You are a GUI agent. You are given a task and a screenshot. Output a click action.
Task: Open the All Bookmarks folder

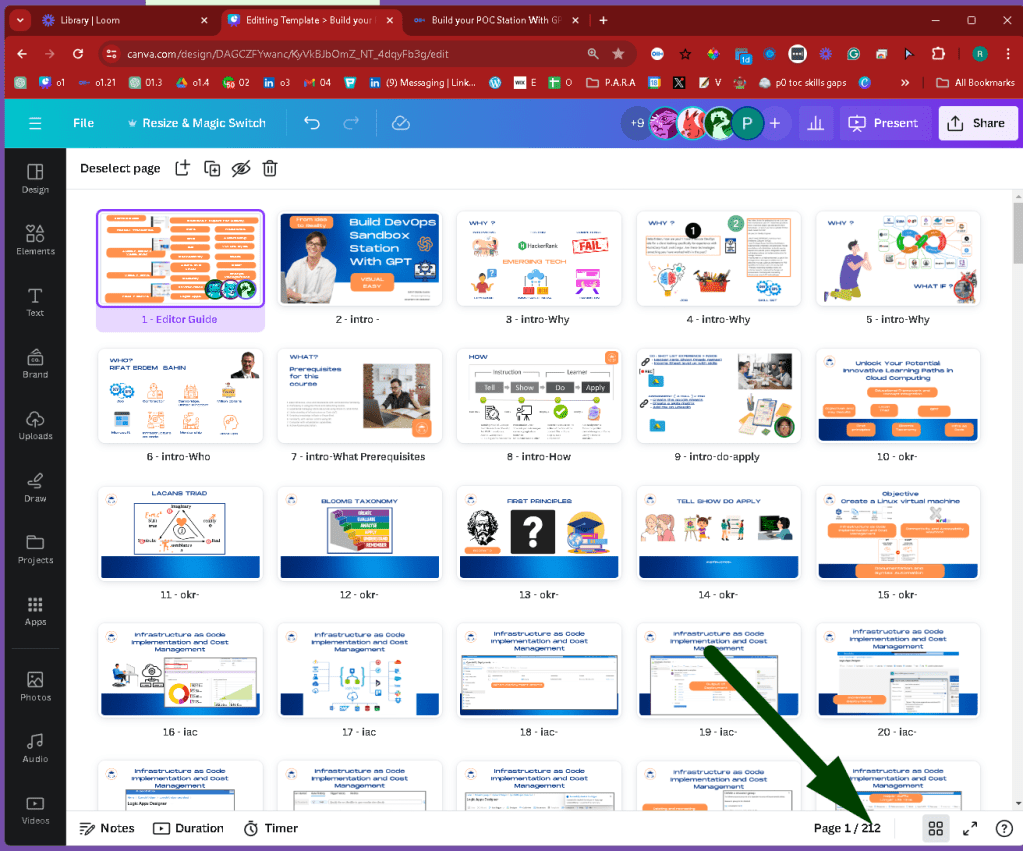[975, 82]
